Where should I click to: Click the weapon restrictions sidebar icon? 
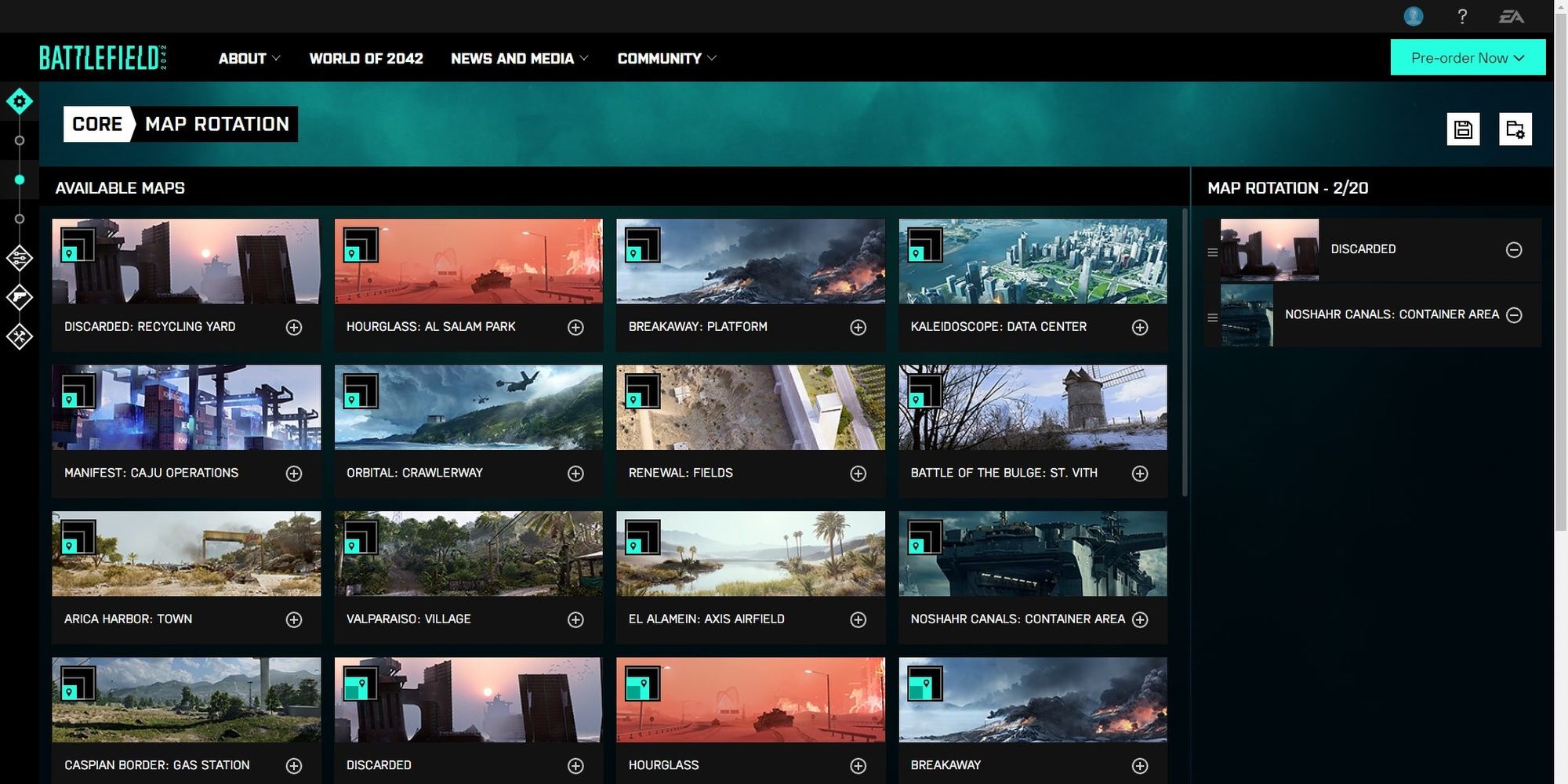[20, 297]
